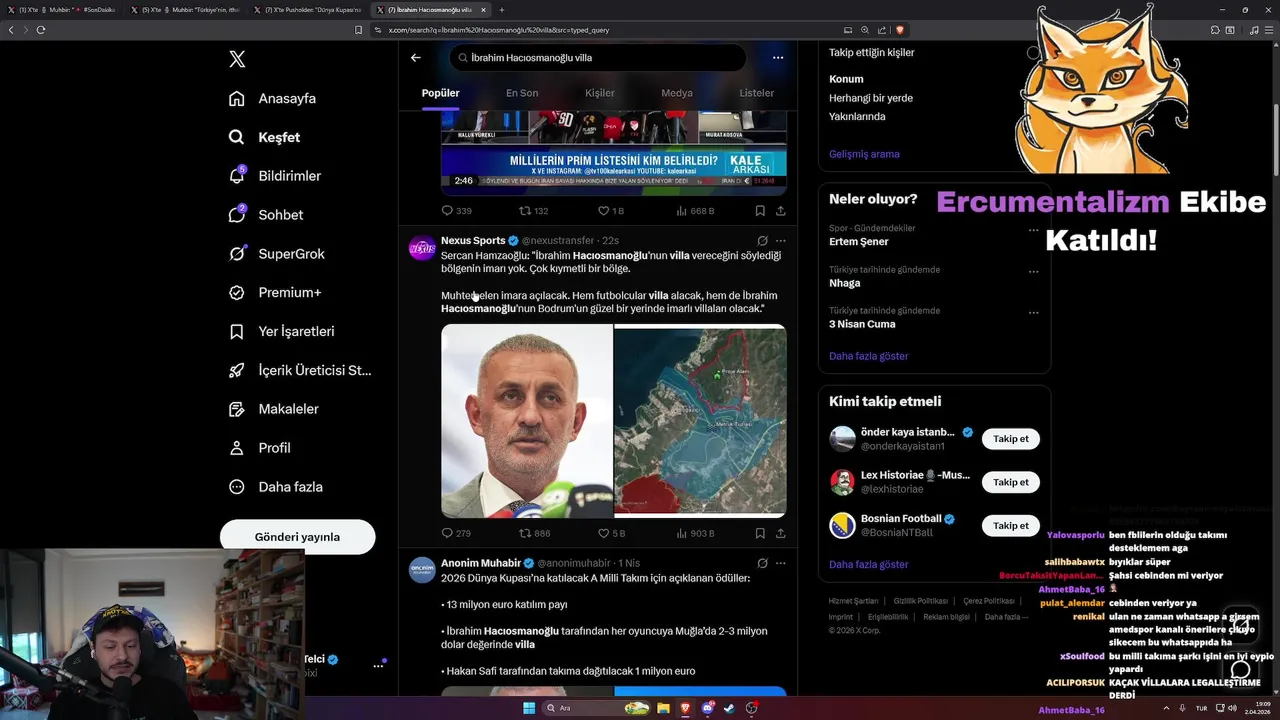Viewport: 1280px width, 720px height.
Task: Open Windows Start menu
Action: point(529,708)
